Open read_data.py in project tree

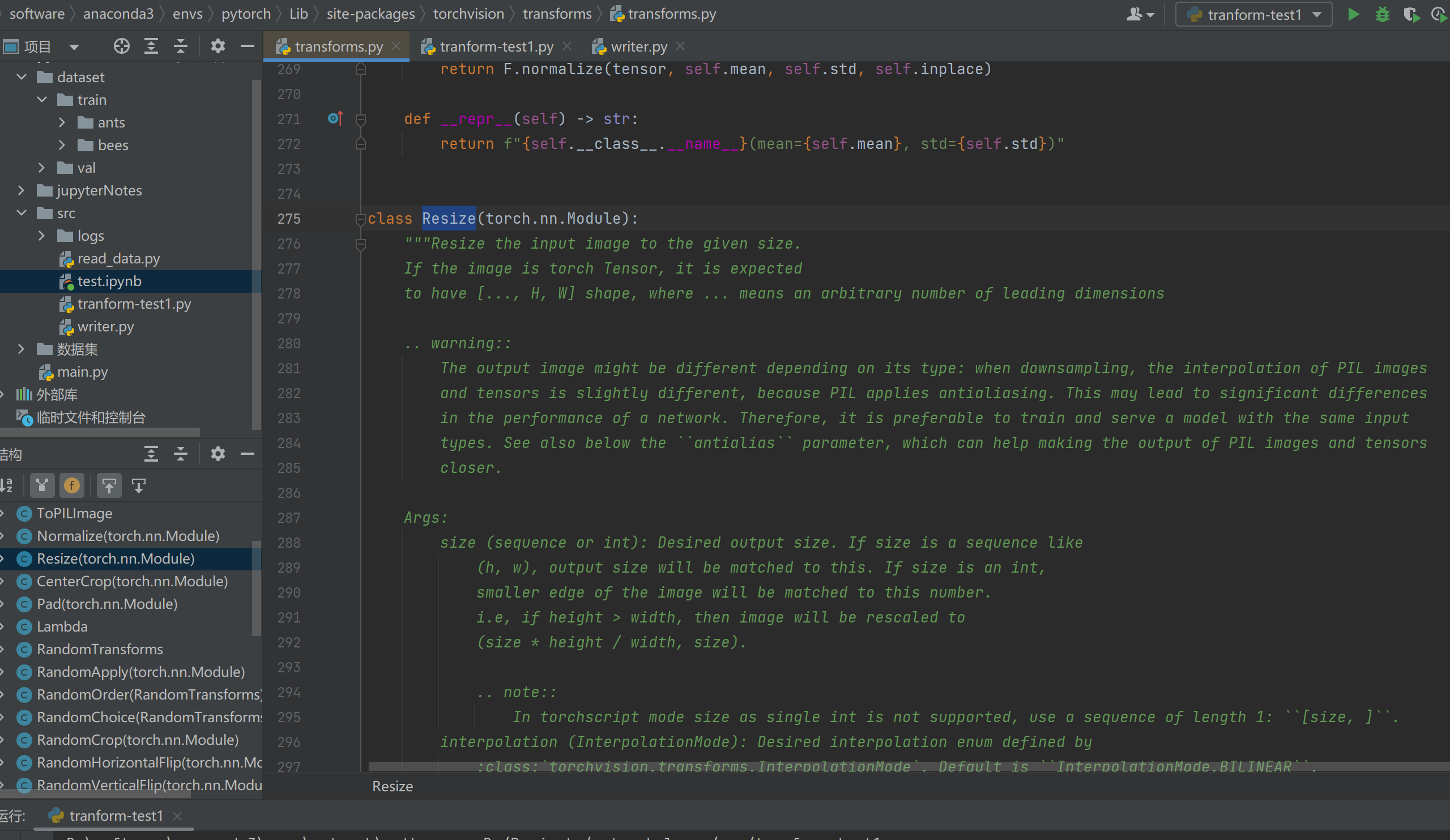tap(118, 258)
